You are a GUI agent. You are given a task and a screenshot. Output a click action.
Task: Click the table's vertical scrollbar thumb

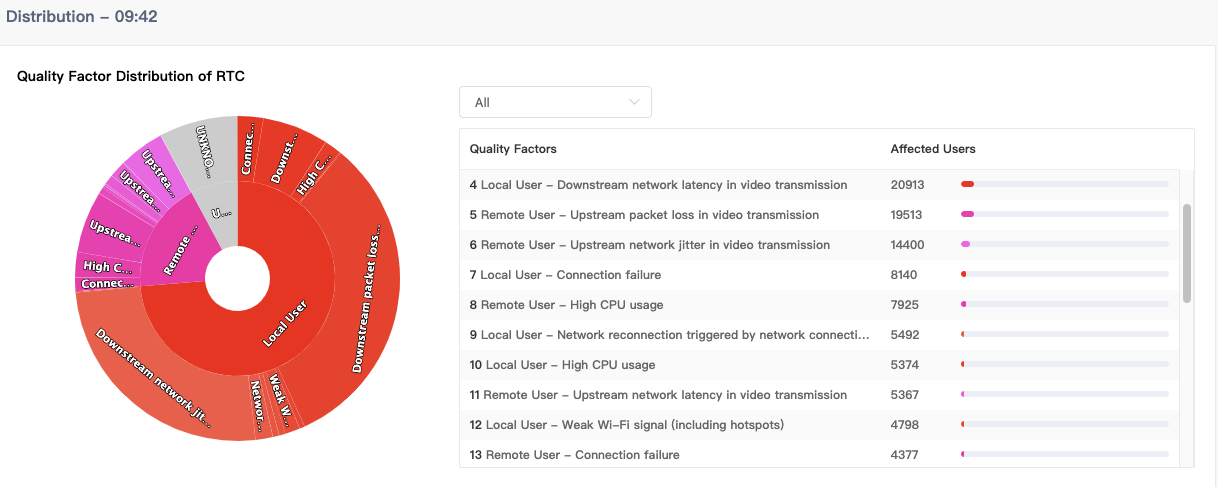(1187, 252)
